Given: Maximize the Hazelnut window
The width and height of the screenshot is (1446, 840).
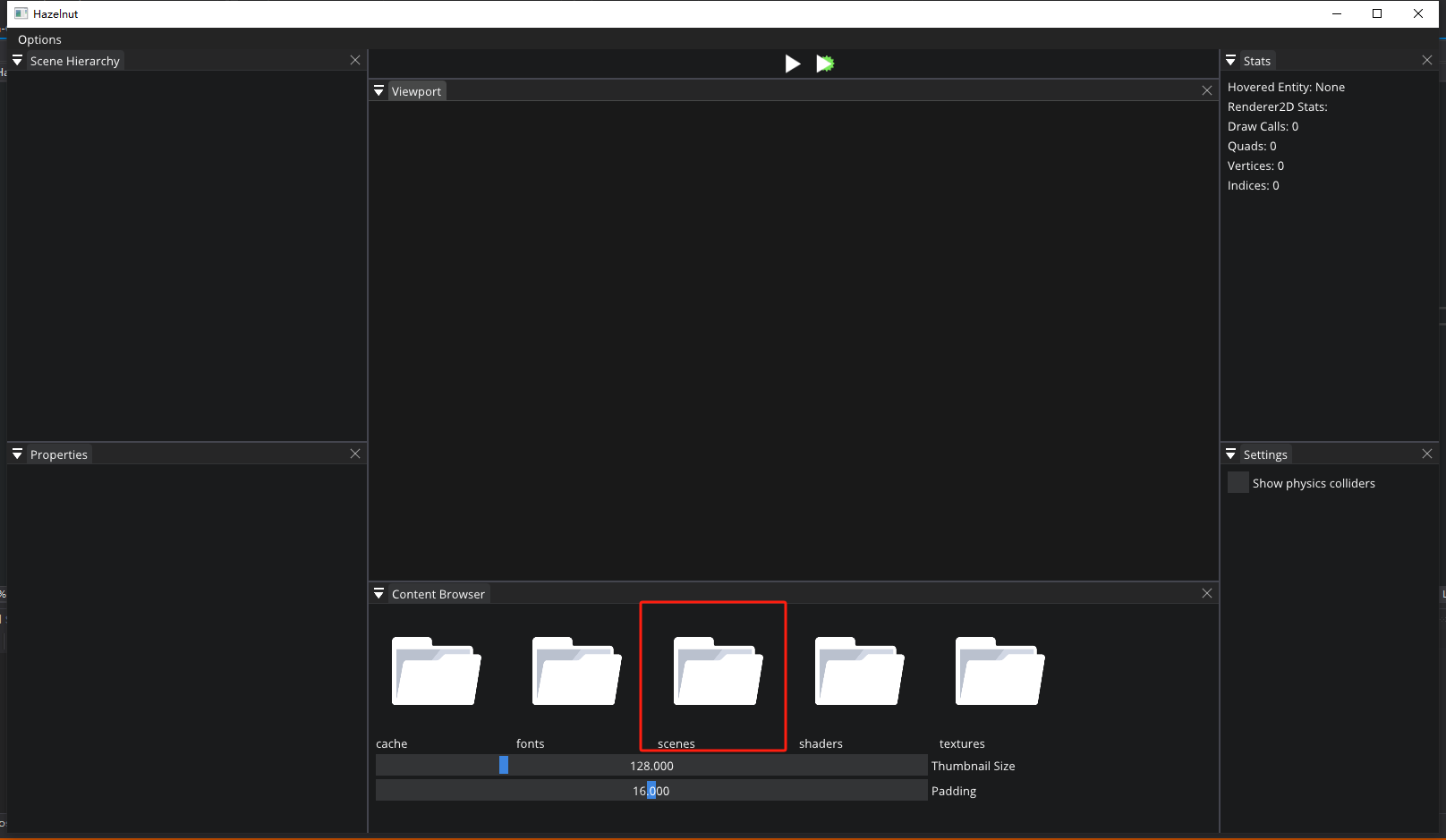Looking at the screenshot, I should [1377, 13].
